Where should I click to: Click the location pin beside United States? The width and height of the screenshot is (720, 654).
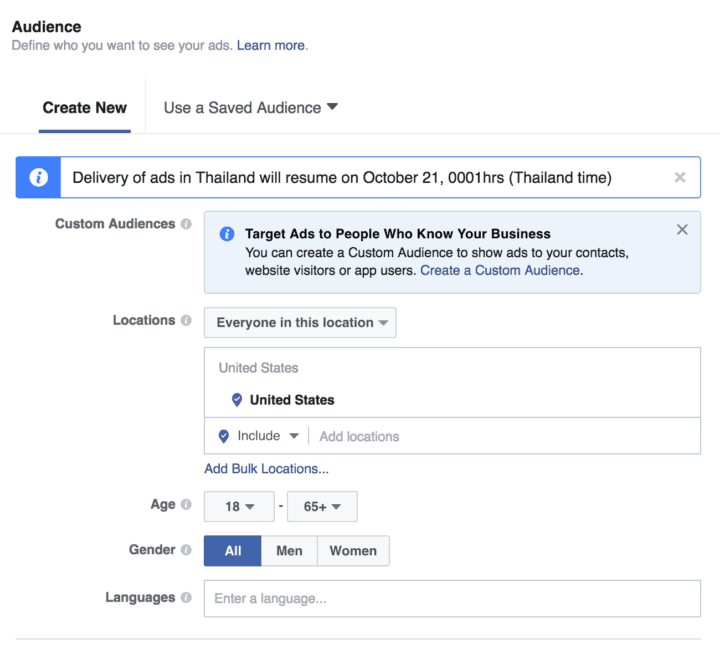(x=237, y=400)
